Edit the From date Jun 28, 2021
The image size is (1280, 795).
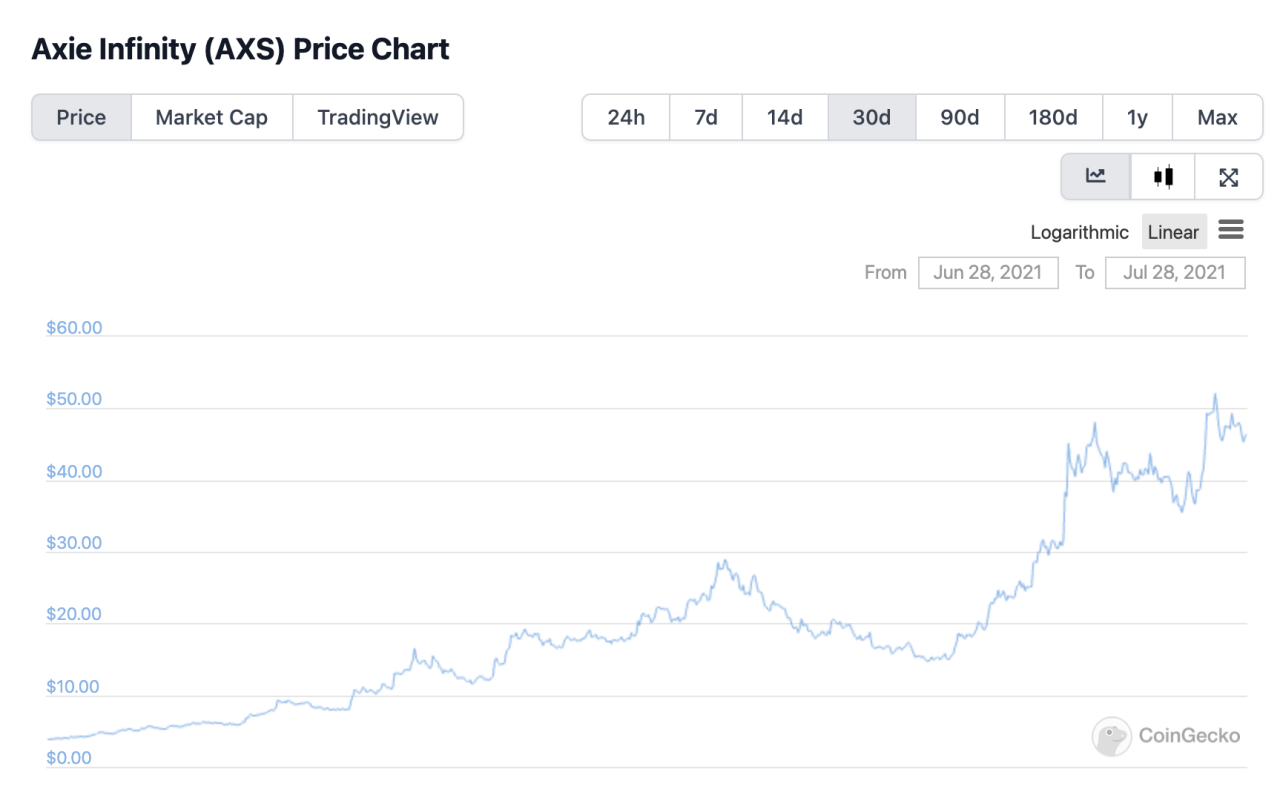(x=988, y=272)
